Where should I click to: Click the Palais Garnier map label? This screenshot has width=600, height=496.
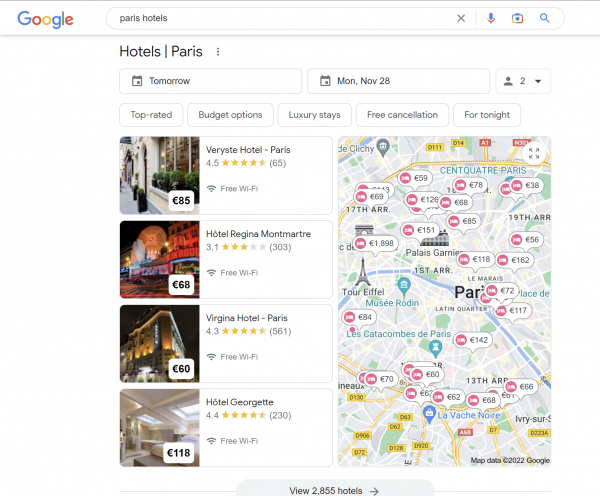434,253
